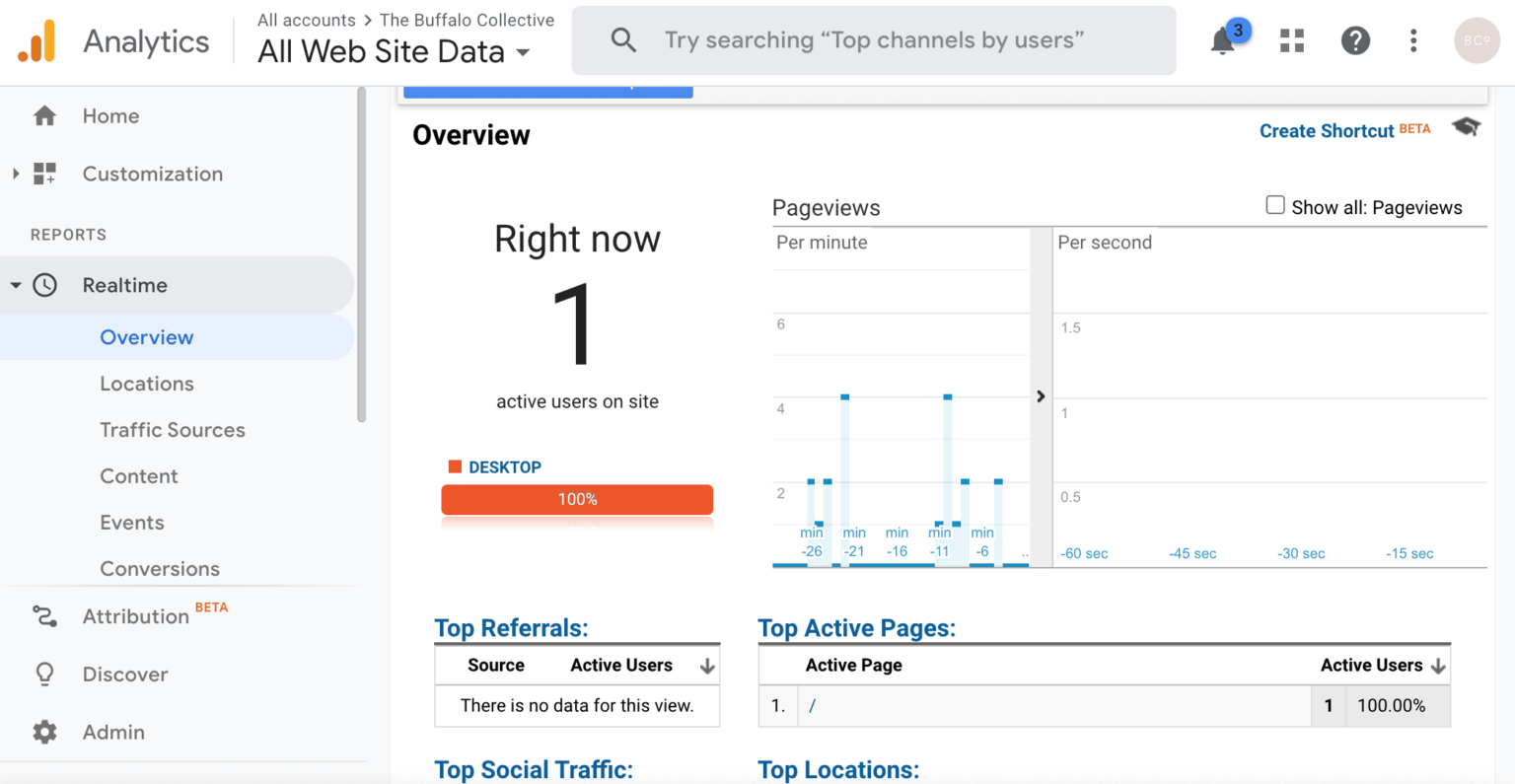Click the Create Shortcut link
The width and height of the screenshot is (1515, 784).
point(1326,130)
